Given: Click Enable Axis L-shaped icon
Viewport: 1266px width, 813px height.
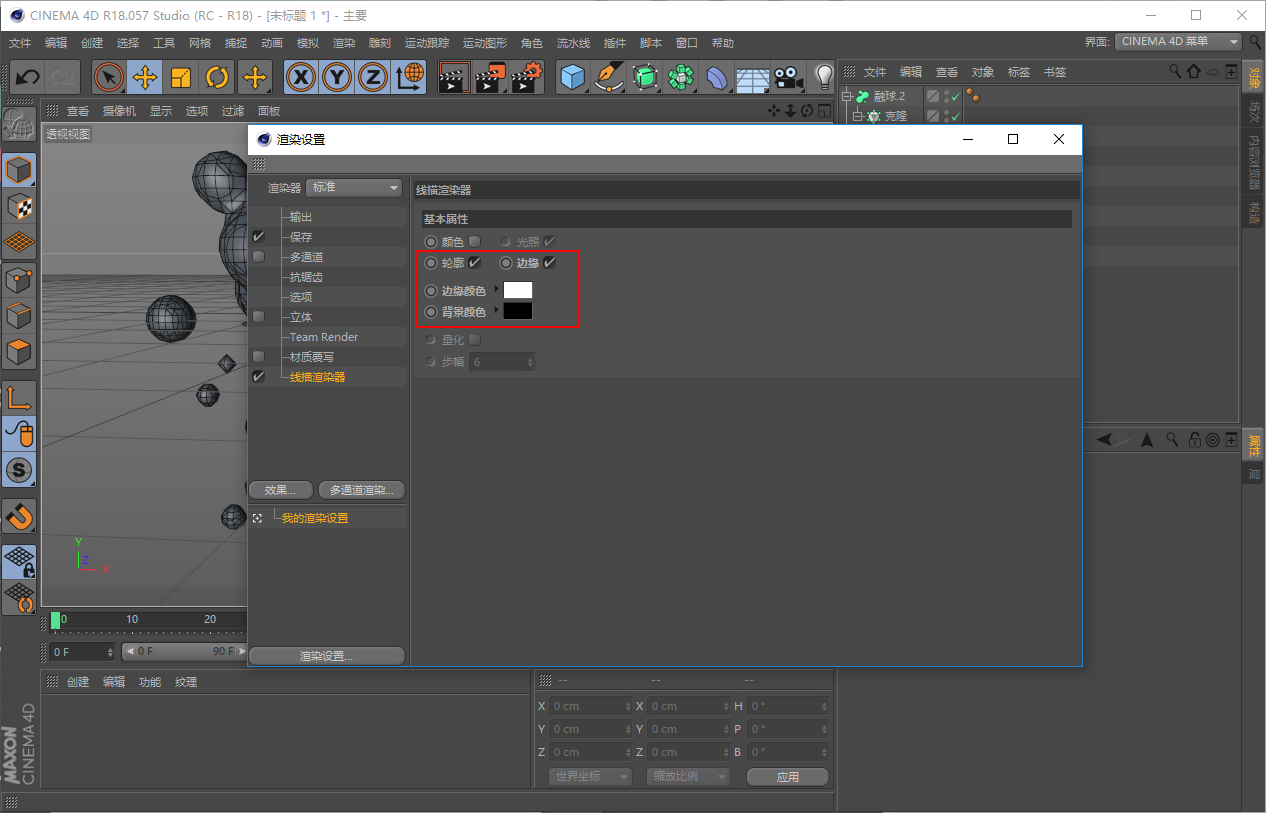Looking at the screenshot, I should (19, 397).
